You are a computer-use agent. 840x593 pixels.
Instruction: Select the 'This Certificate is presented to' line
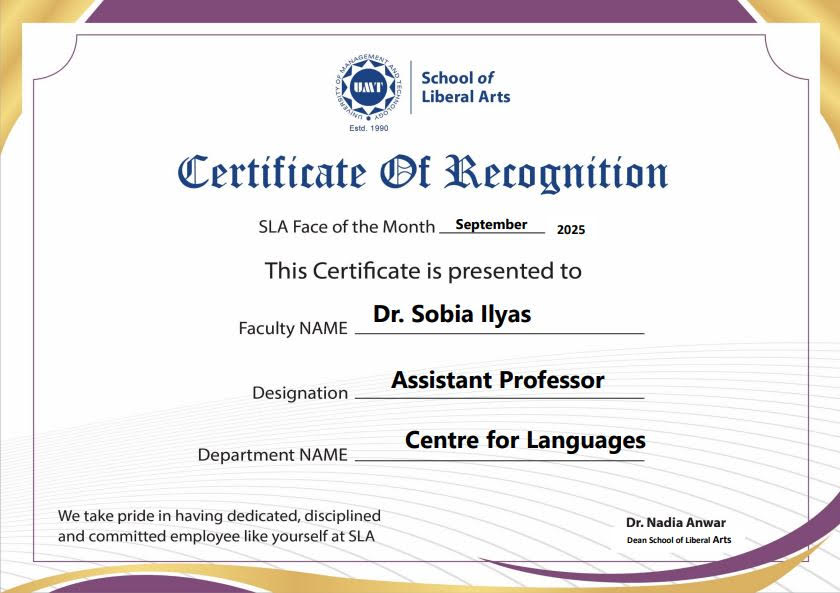tap(422, 270)
